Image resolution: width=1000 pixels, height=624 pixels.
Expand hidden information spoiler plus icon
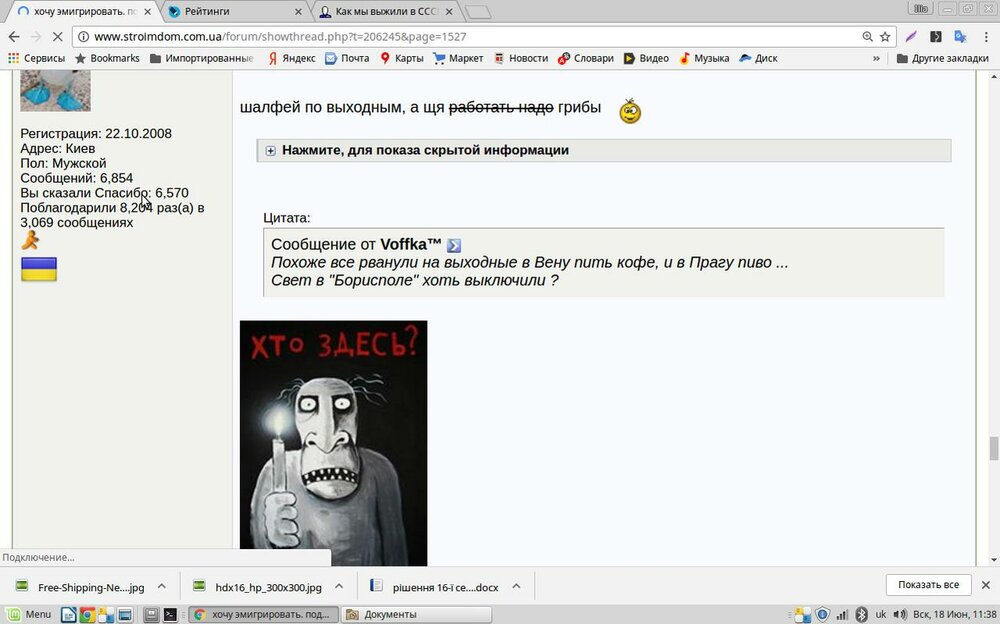coord(270,151)
